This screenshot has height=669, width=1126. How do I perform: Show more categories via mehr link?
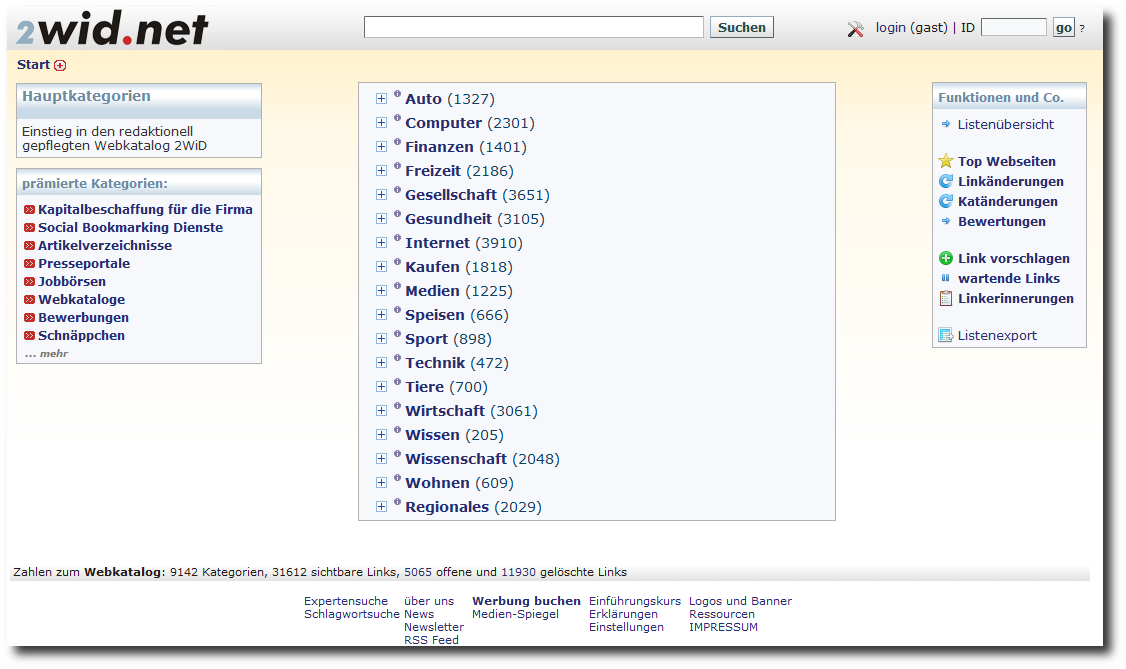(47, 353)
